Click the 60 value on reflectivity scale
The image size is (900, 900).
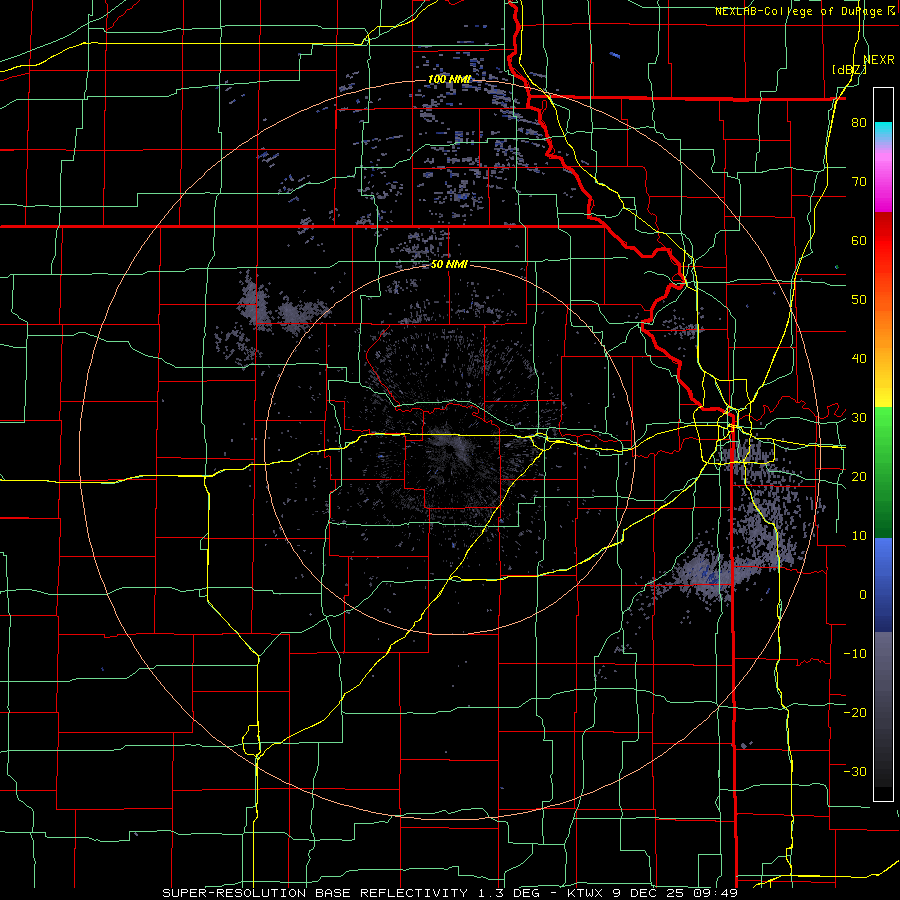(x=859, y=241)
